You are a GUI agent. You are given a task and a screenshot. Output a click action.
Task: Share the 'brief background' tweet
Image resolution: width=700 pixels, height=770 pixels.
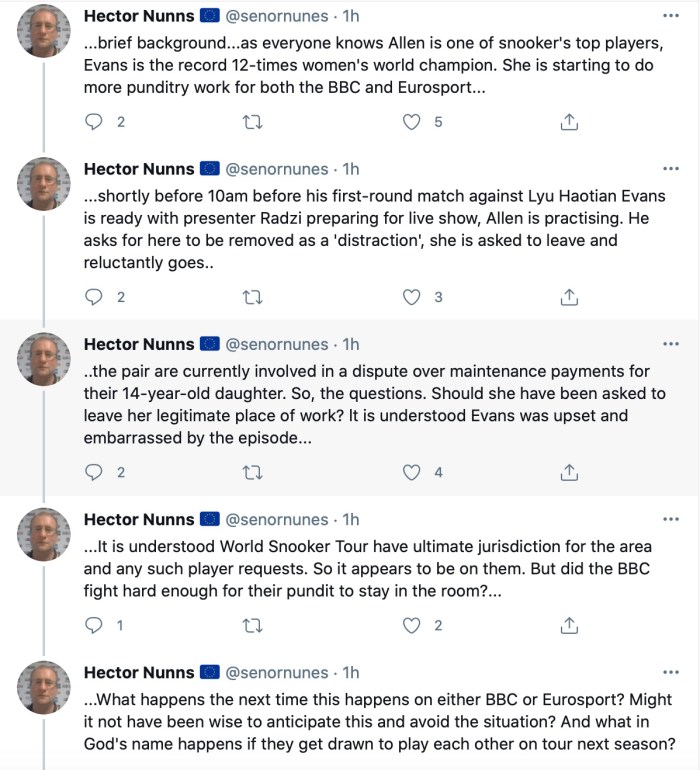point(568,122)
